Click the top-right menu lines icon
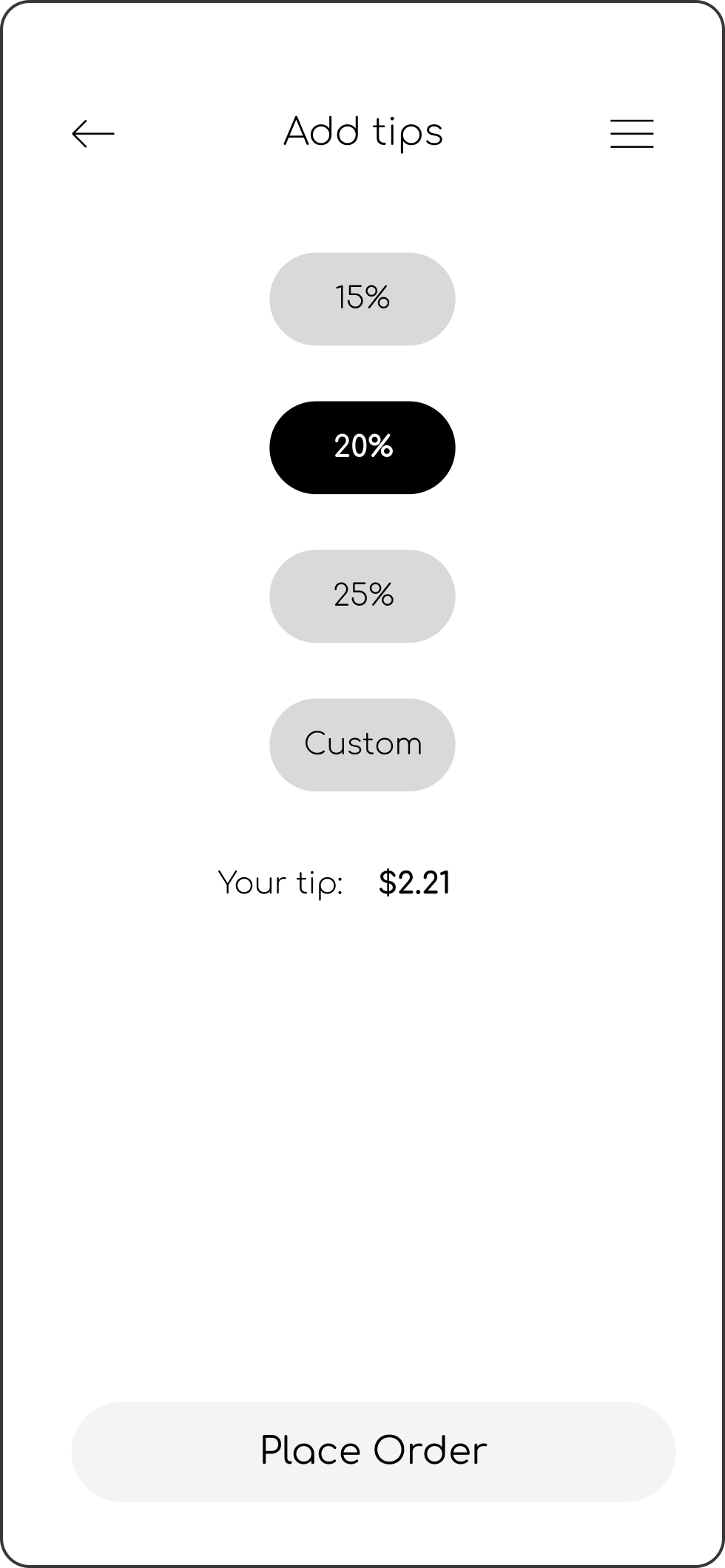The image size is (725, 1568). coord(632,134)
